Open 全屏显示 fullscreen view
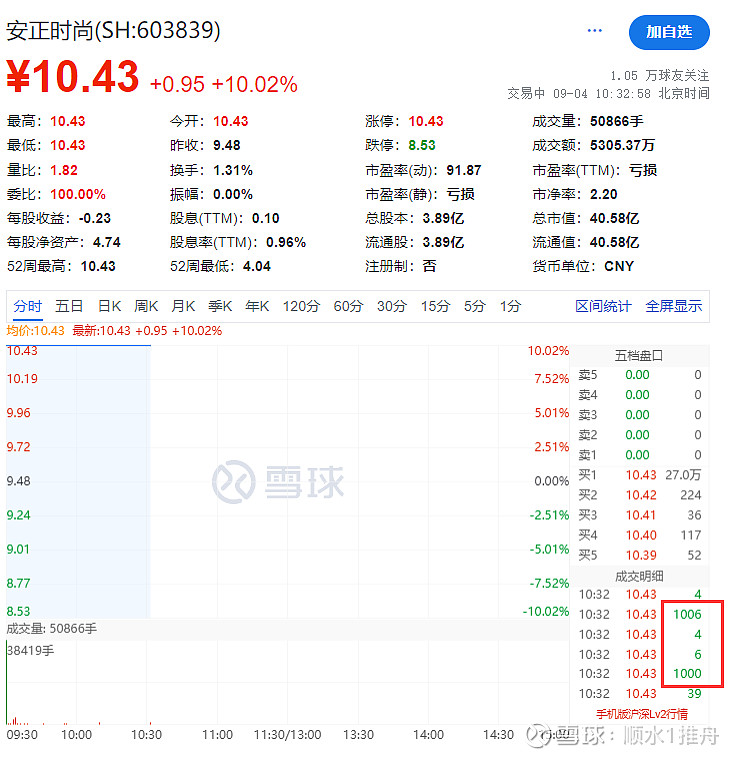Viewport: 741px width, 758px height. [x=673, y=306]
